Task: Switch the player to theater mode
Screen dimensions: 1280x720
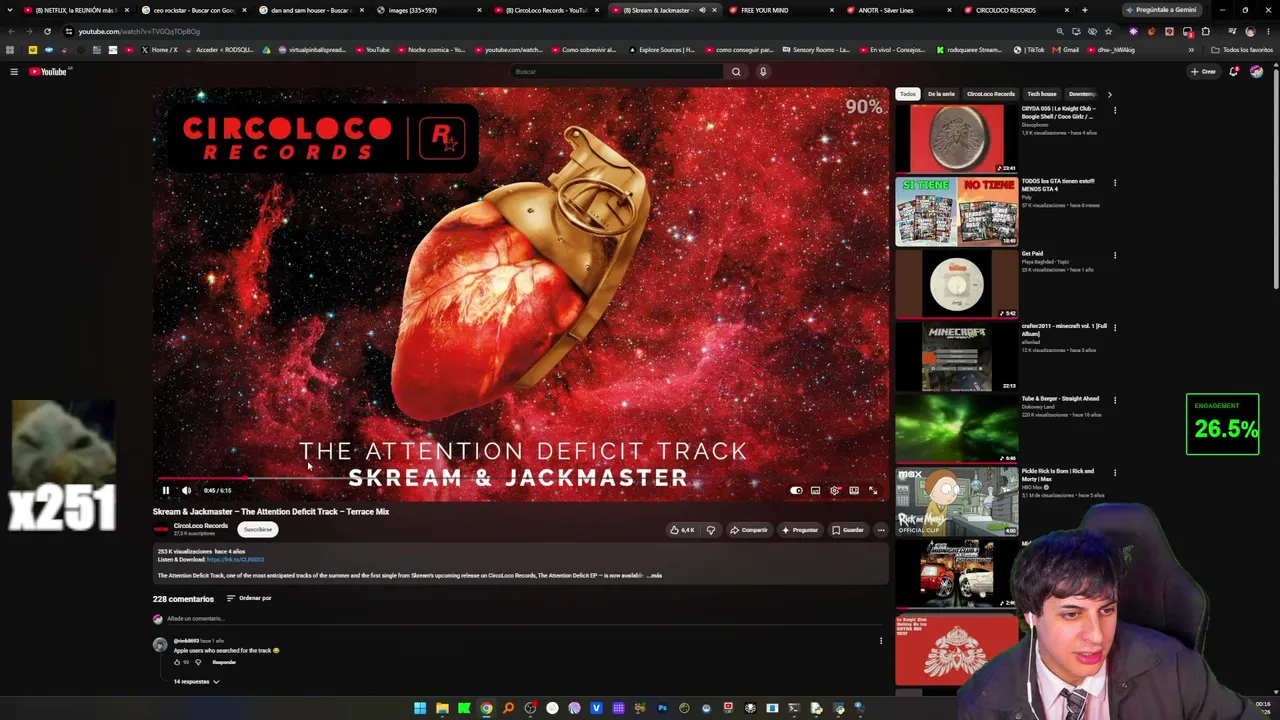Action: (854, 490)
